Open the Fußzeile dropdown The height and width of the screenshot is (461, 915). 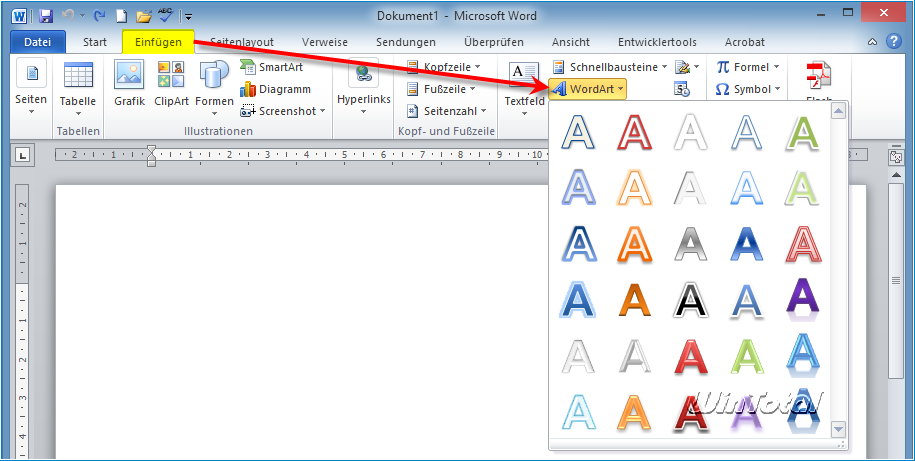click(x=472, y=89)
